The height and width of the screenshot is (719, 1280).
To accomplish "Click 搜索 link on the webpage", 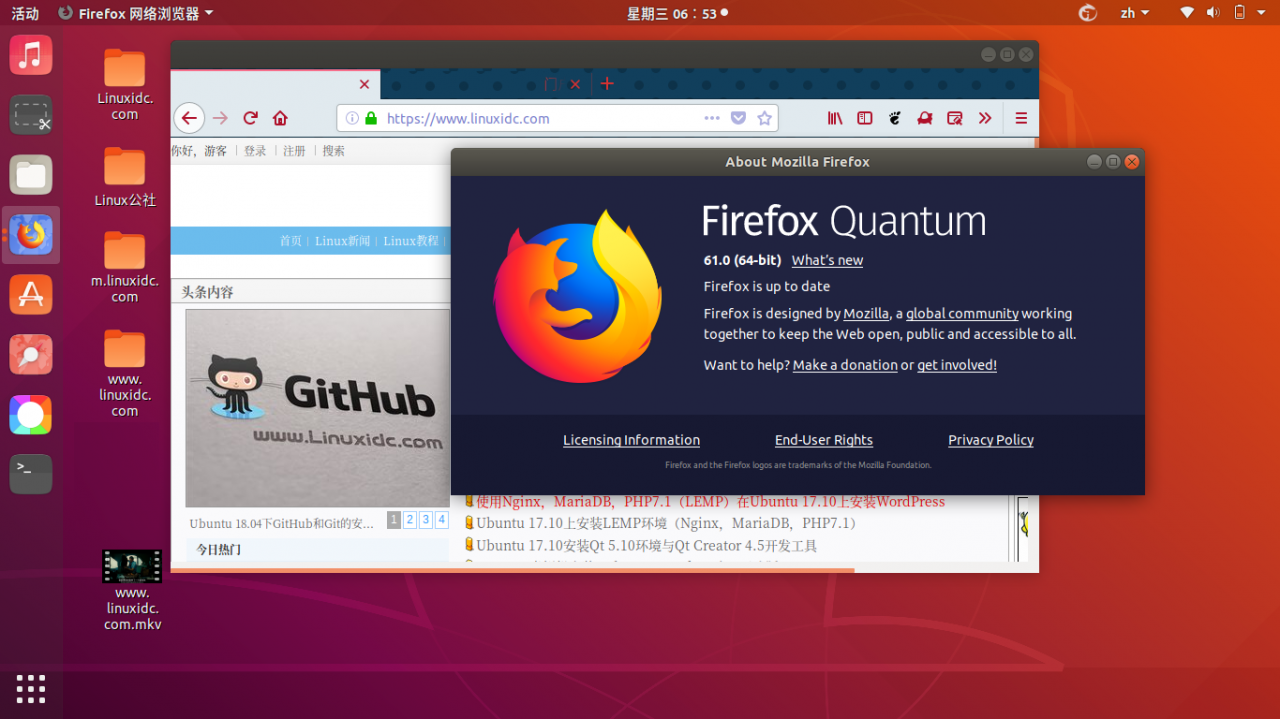I will tap(334, 151).
